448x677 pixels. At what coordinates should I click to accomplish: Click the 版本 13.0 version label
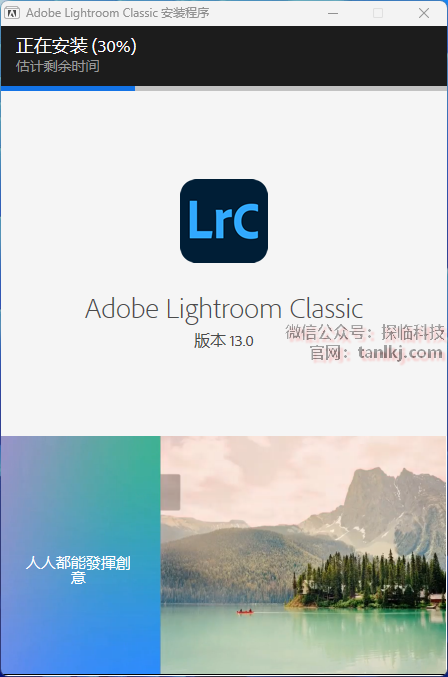point(224,341)
